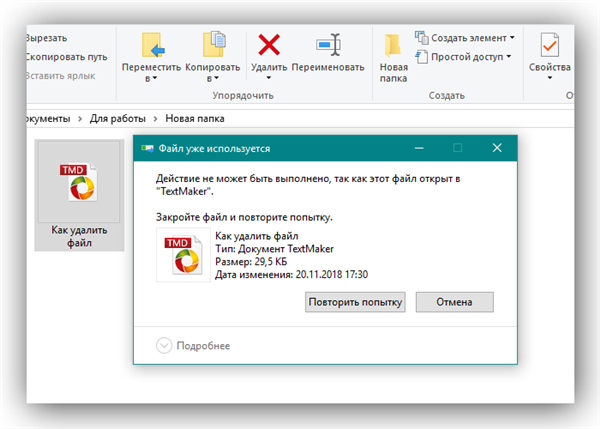Expand the arrow after Для работы breadcrumb
600x429 pixels.
click(x=155, y=119)
